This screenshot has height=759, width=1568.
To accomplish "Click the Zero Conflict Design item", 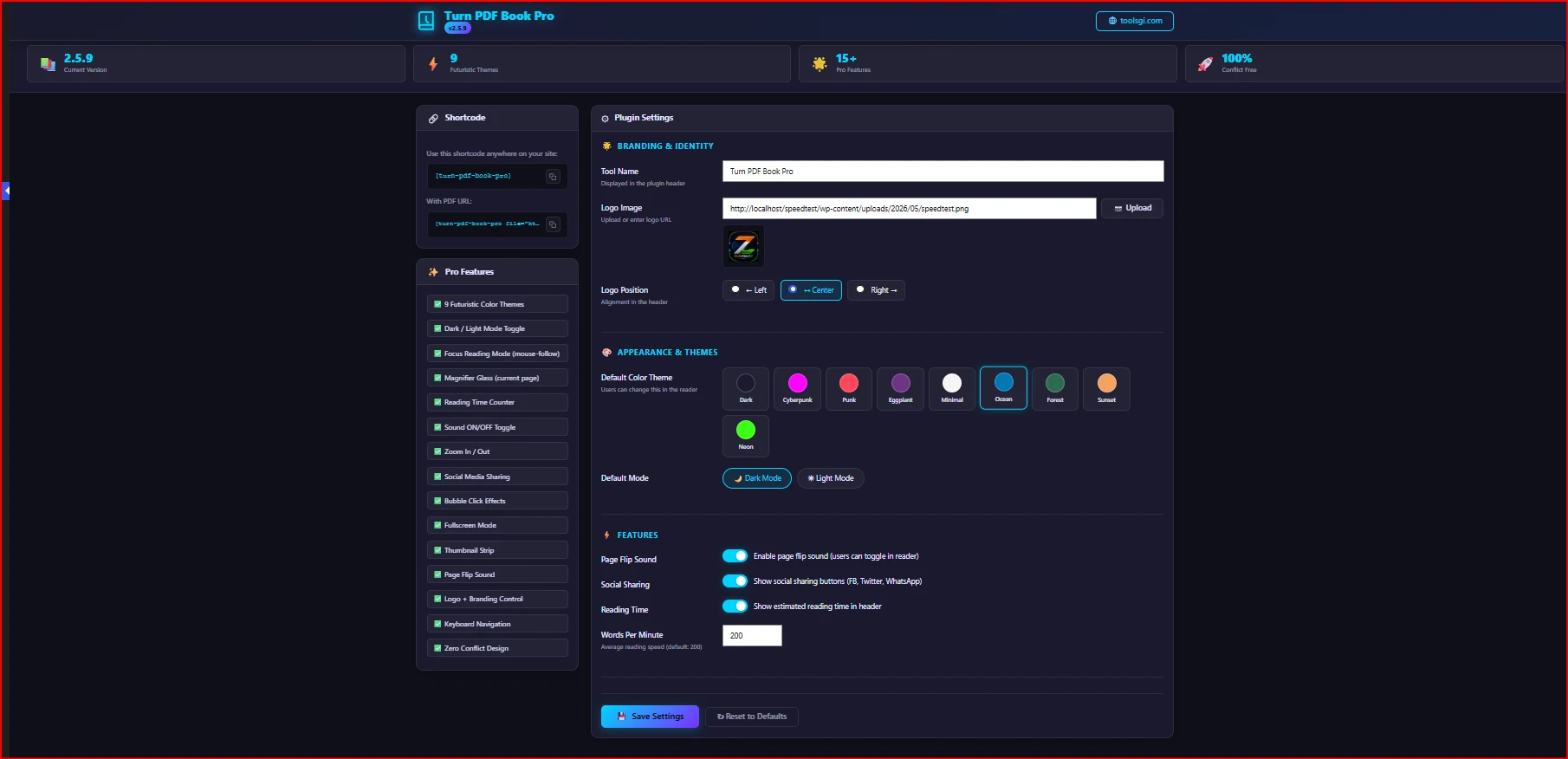I will point(497,648).
